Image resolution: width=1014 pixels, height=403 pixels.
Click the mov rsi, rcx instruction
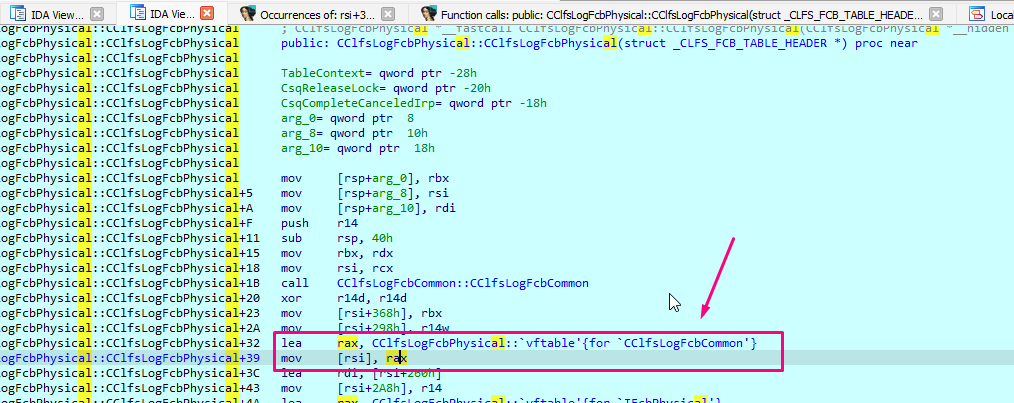tap(333, 268)
